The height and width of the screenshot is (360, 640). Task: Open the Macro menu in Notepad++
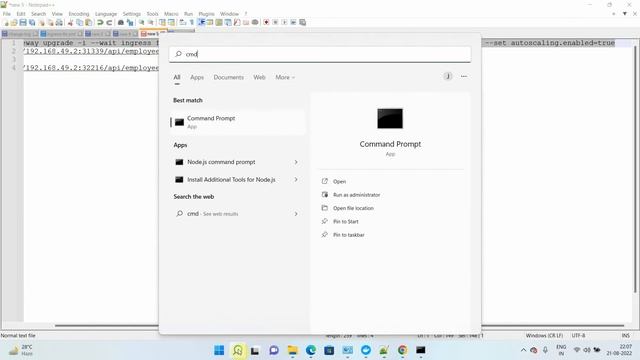pyautogui.click(x=171, y=14)
